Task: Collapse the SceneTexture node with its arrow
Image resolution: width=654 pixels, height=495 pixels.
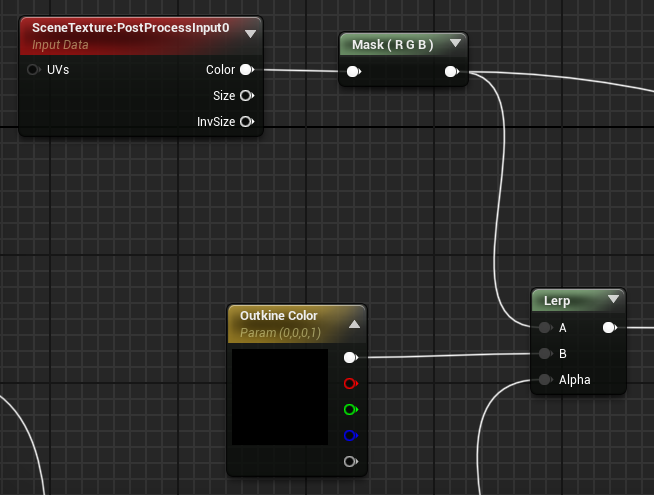Action: point(250,33)
